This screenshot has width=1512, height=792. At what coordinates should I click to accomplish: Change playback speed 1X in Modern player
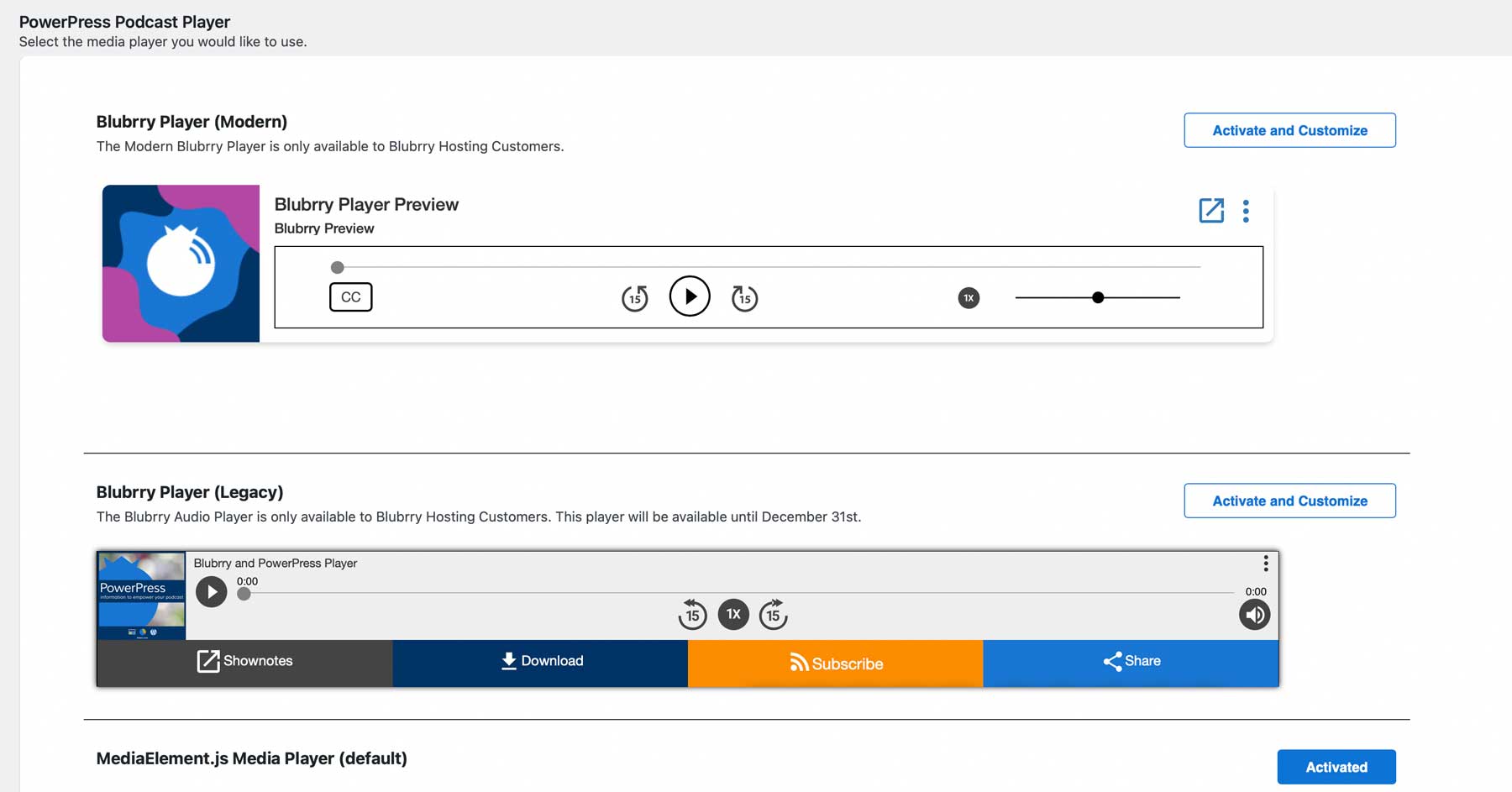coord(969,298)
